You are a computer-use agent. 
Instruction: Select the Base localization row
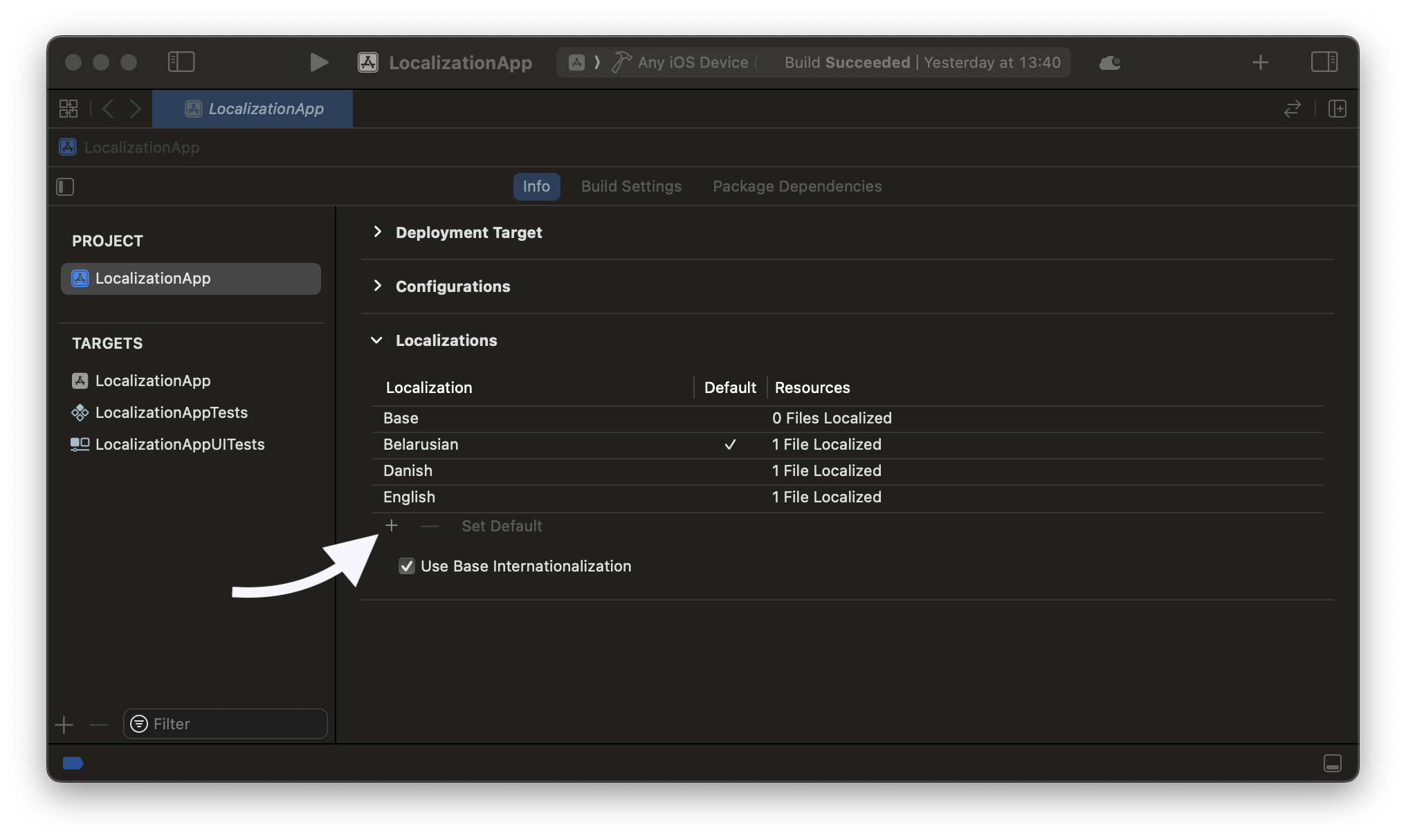[x=847, y=418]
